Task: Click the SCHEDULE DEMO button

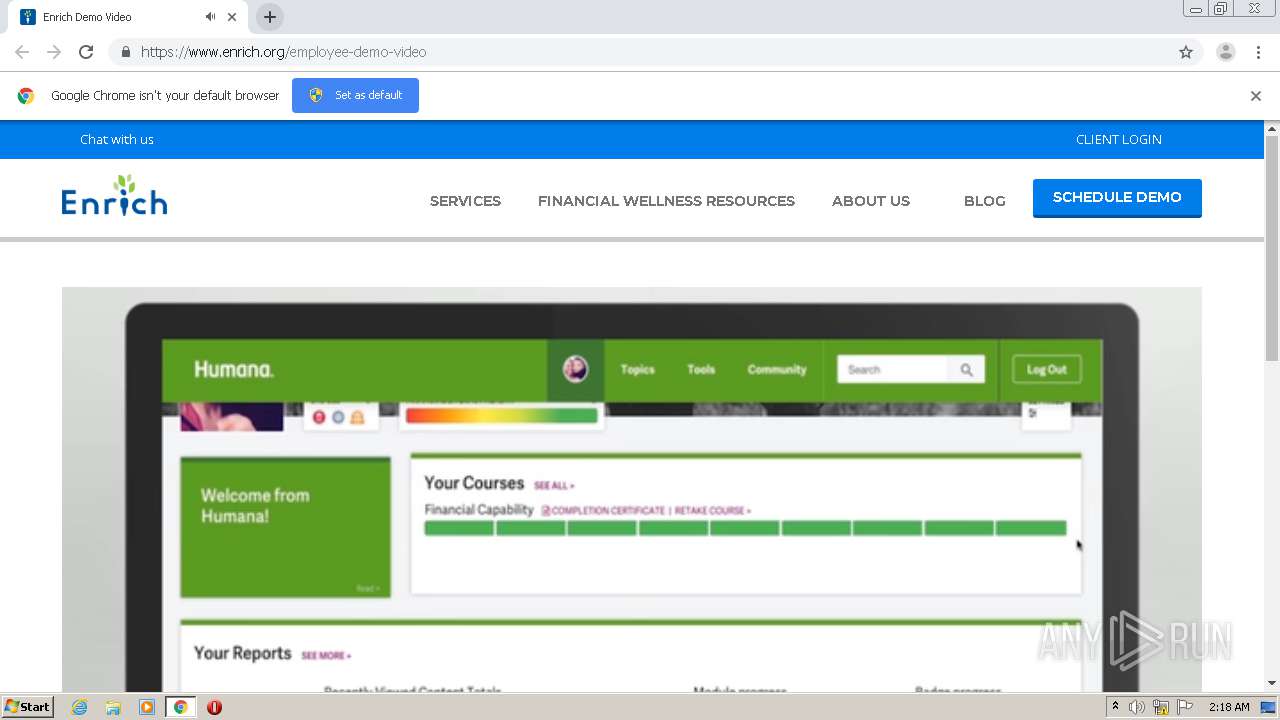Action: pyautogui.click(x=1117, y=197)
